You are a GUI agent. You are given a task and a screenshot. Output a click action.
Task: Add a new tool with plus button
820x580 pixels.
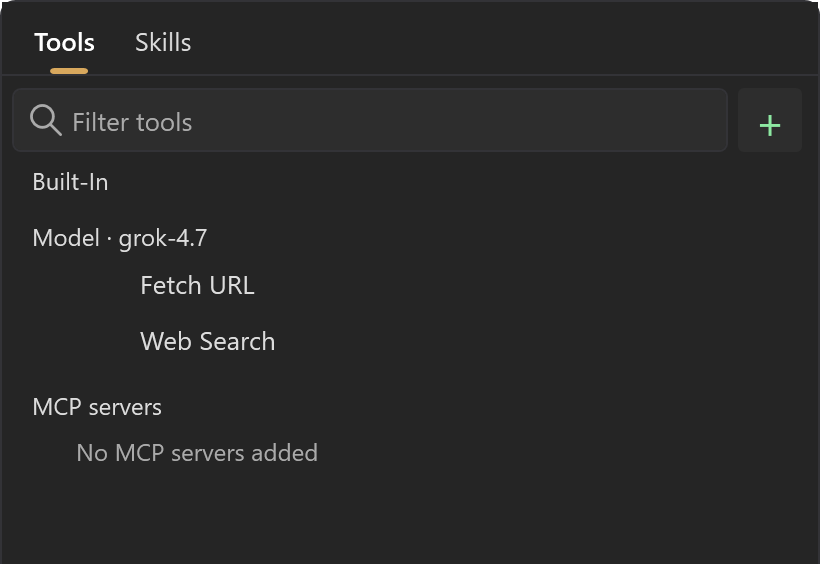click(770, 121)
